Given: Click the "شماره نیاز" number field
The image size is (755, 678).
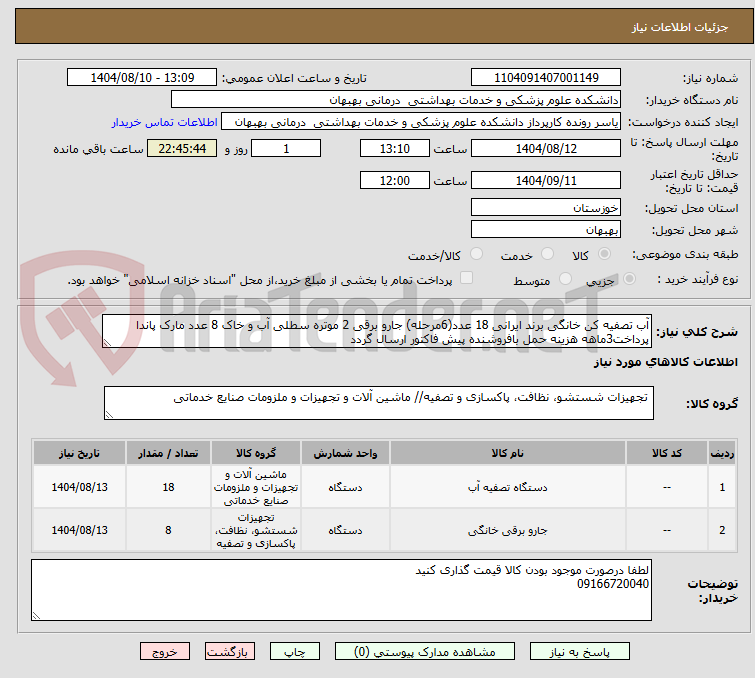Looking at the screenshot, I should point(546,78).
